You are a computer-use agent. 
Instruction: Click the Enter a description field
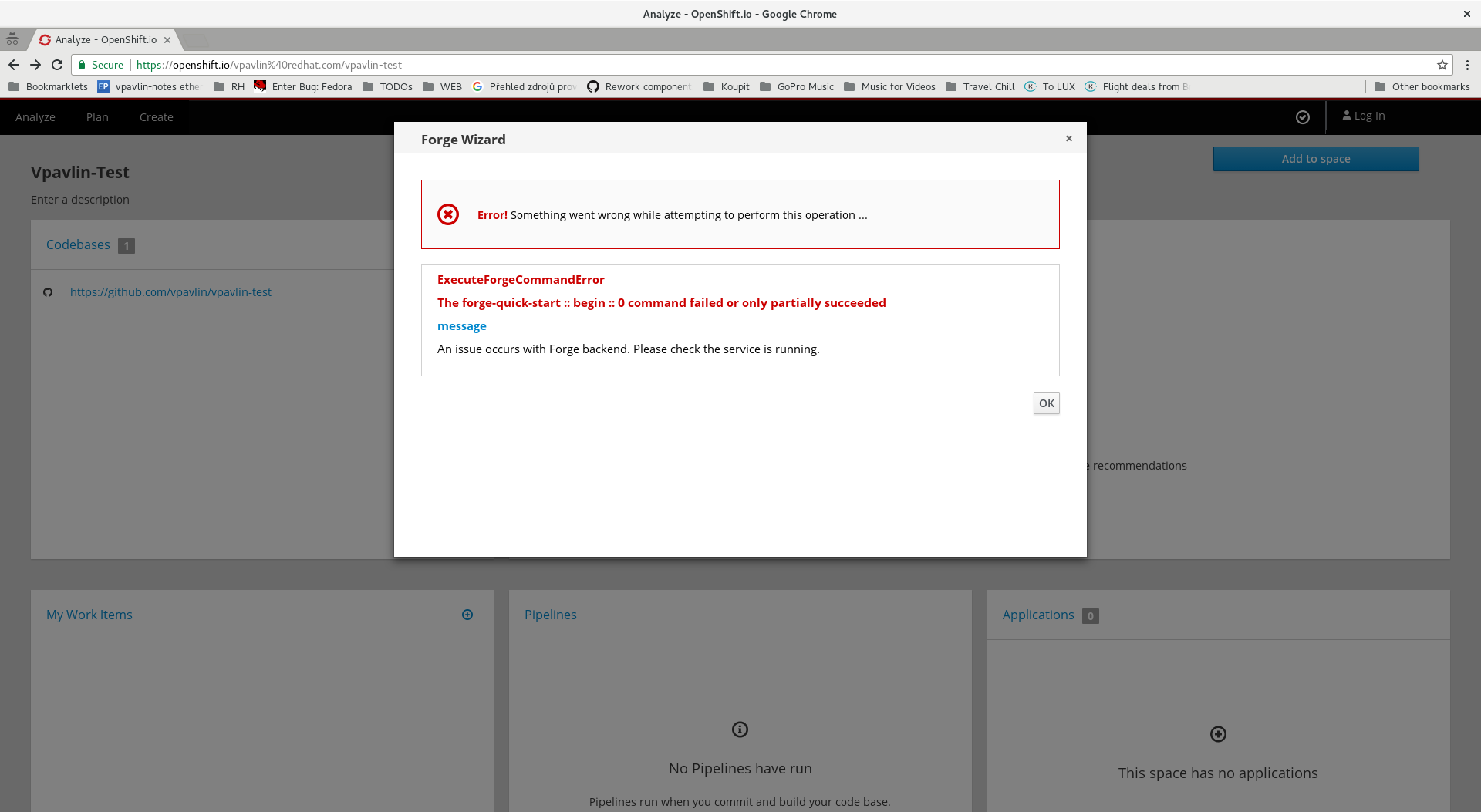(x=79, y=199)
